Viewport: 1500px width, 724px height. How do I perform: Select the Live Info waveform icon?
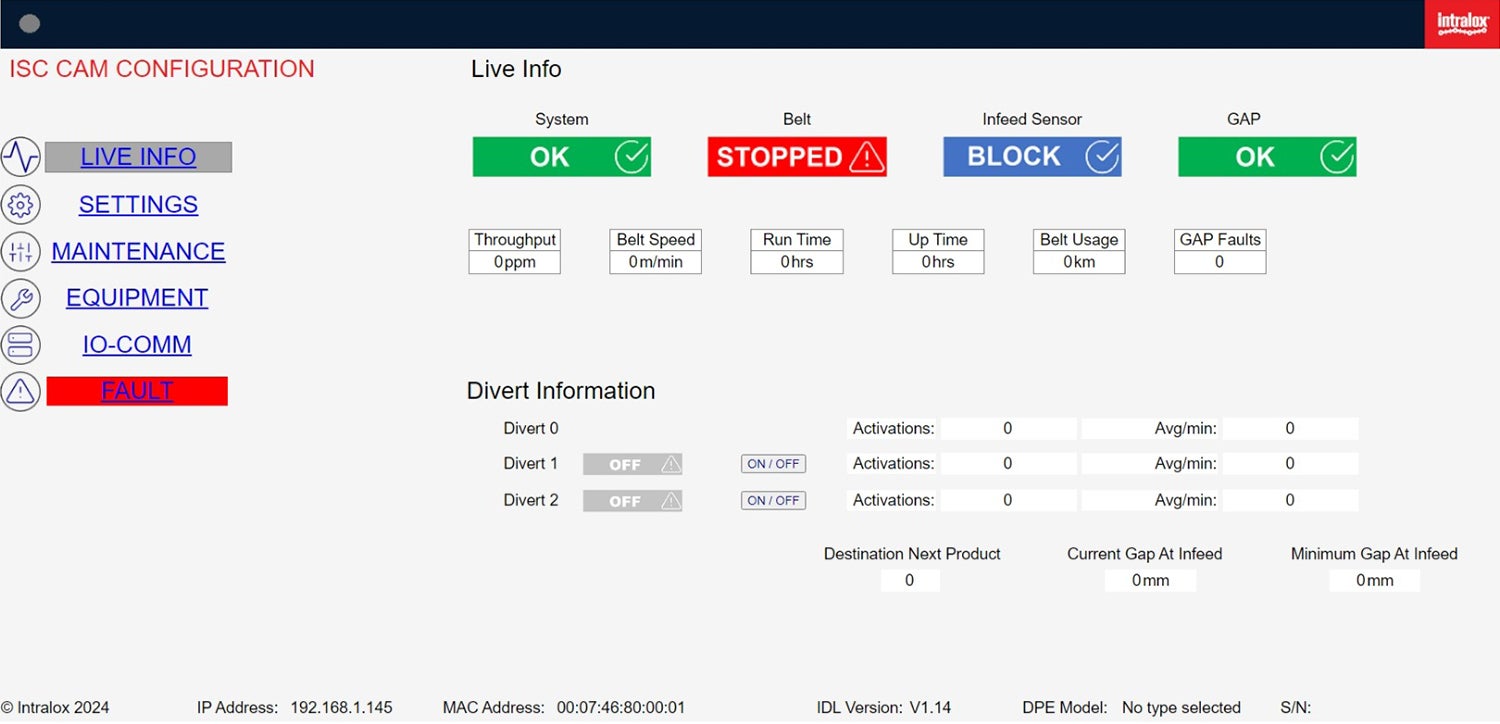tap(21, 157)
